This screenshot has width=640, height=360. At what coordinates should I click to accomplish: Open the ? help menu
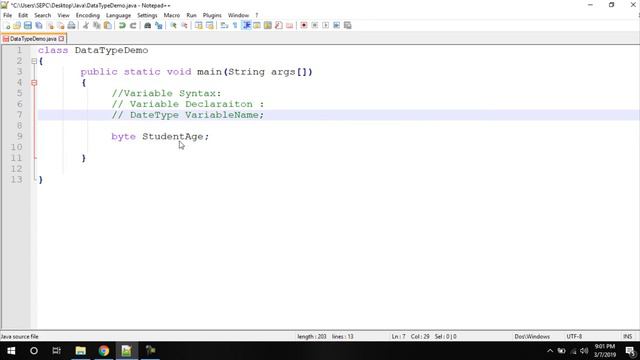click(x=257, y=15)
